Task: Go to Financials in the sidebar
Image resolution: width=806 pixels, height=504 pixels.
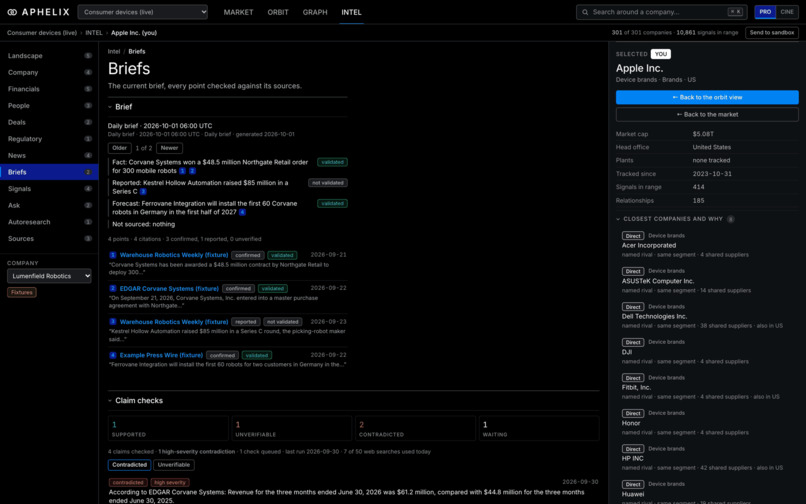Action: (x=49, y=89)
